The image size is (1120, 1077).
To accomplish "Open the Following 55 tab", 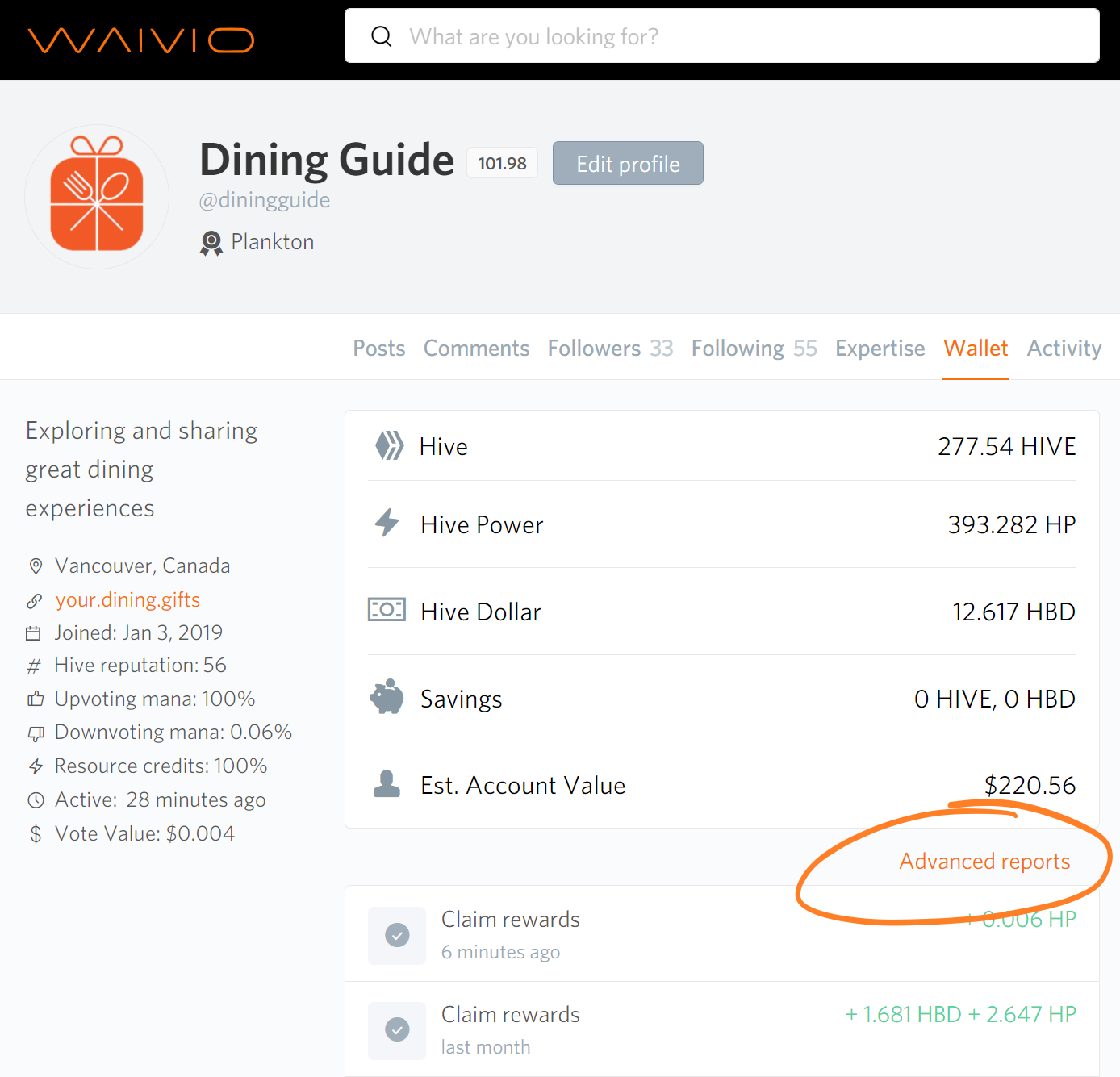I will [x=754, y=348].
